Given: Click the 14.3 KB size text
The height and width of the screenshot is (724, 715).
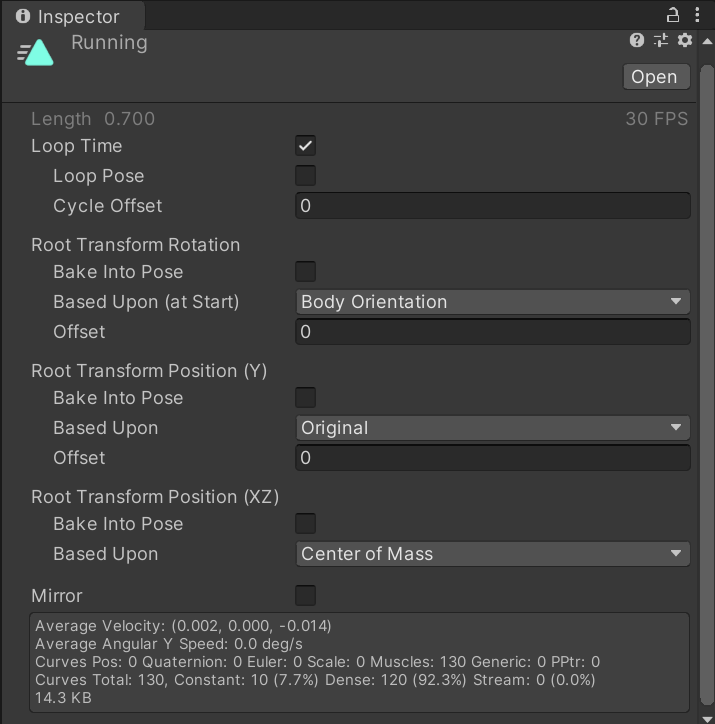Looking at the screenshot, I should tap(63, 698).
